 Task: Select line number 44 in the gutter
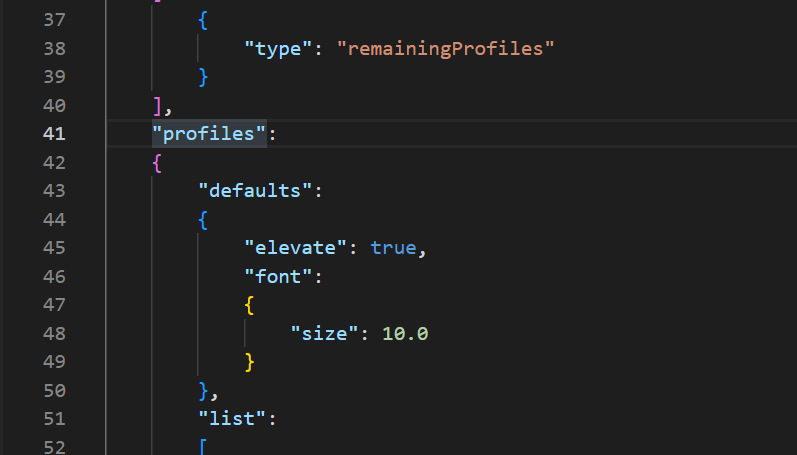click(x=54, y=220)
